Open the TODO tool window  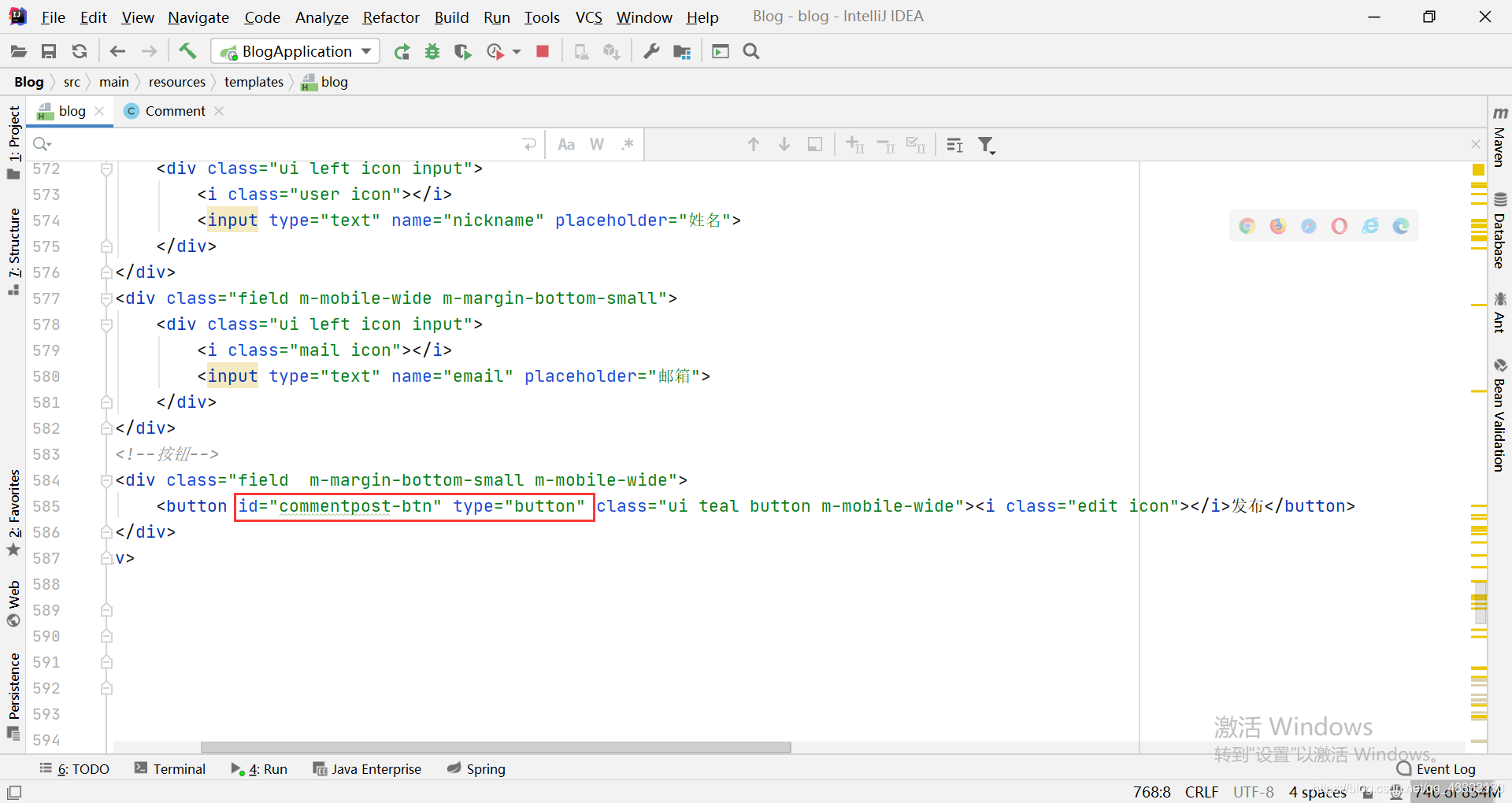(x=75, y=769)
